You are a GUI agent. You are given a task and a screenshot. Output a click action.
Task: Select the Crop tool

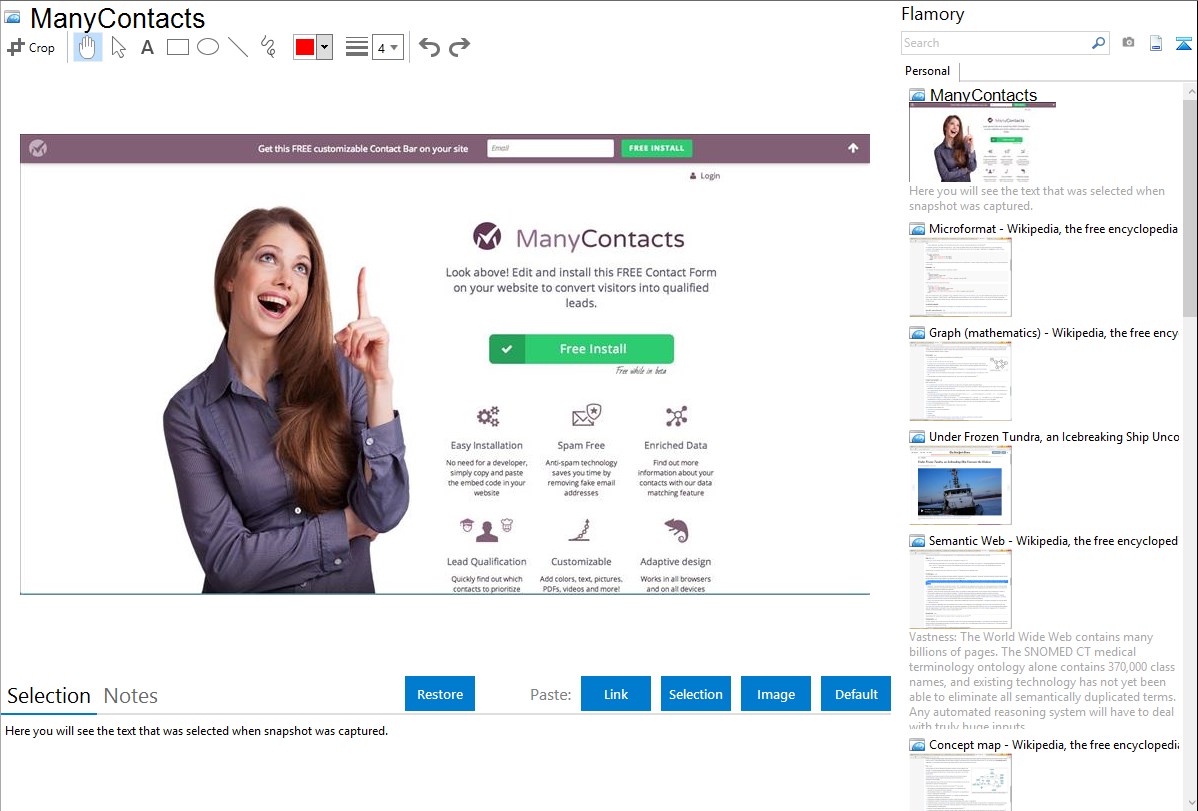coord(31,47)
